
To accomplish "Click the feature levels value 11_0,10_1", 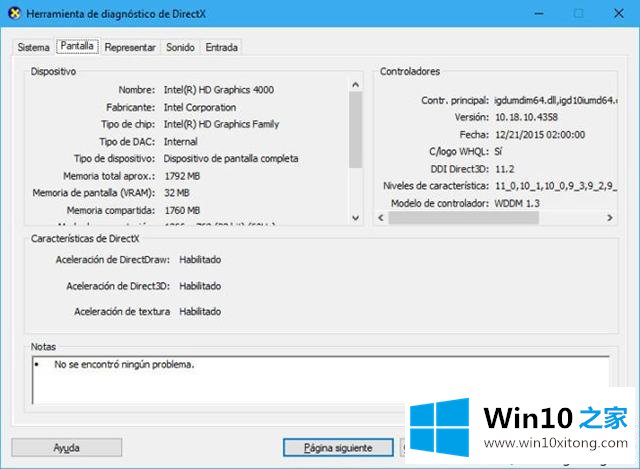I will [556, 186].
